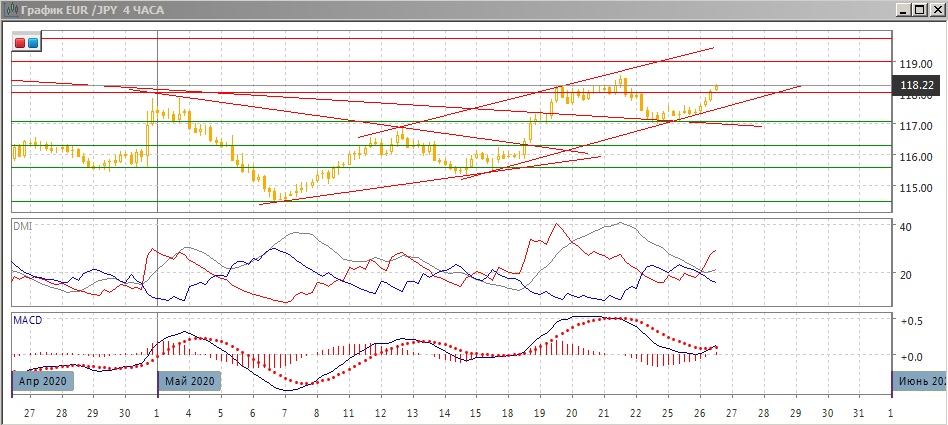Click the Май 2020 month marker
The image size is (948, 425).
point(189,381)
